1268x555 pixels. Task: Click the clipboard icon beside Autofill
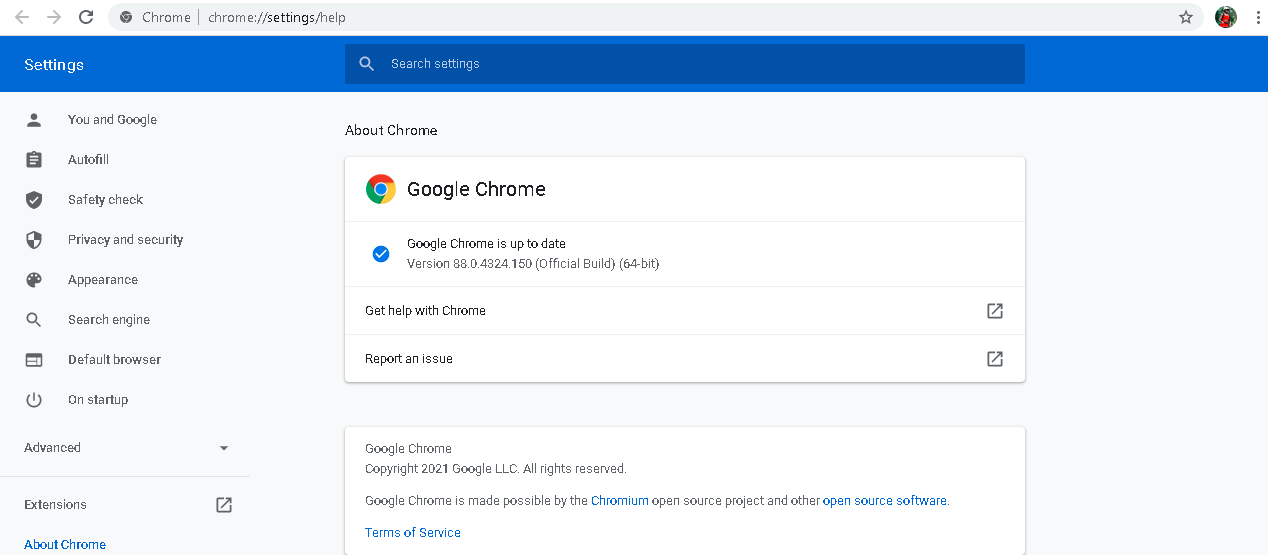click(34, 160)
